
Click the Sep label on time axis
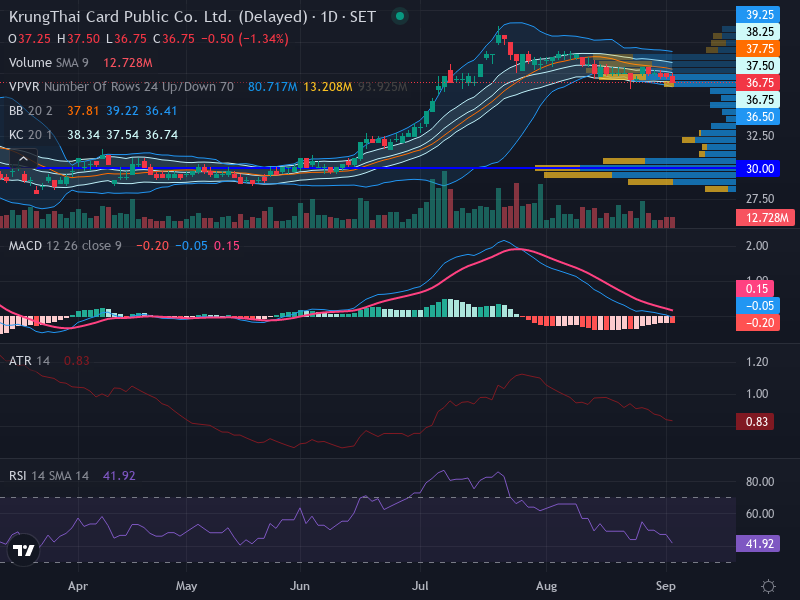666,586
